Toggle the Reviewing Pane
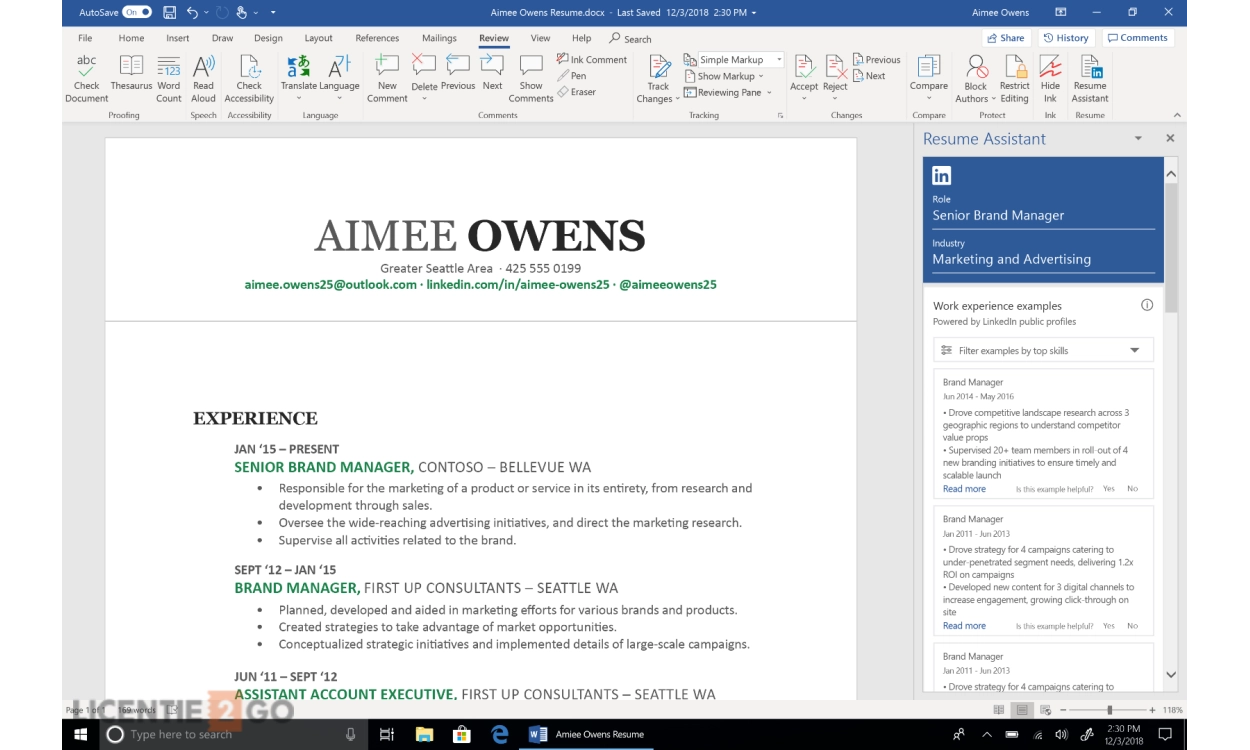The width and height of the screenshot is (1250, 750). tap(729, 92)
